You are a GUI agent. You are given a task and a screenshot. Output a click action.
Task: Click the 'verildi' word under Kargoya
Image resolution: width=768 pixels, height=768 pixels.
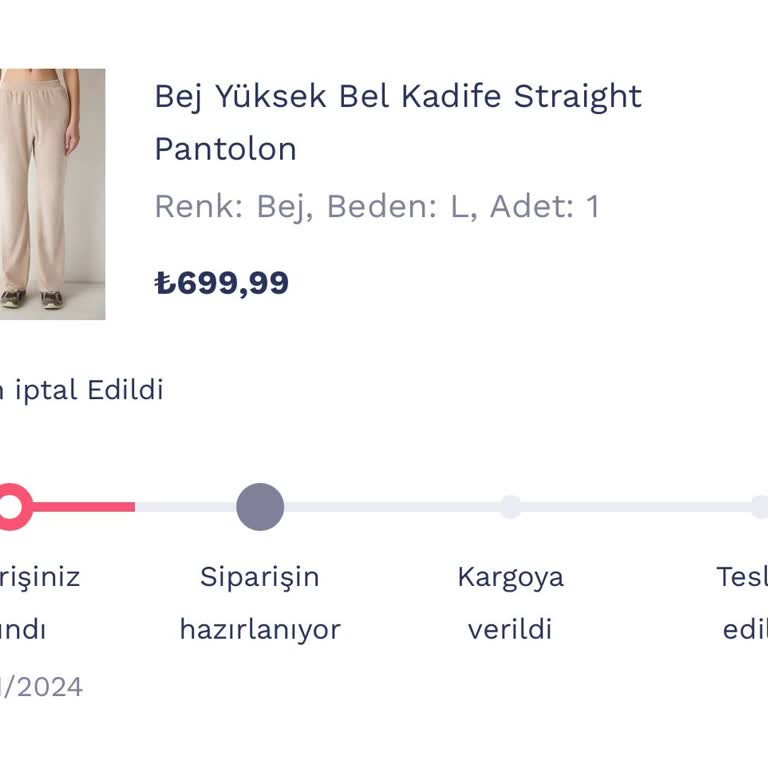pos(510,630)
